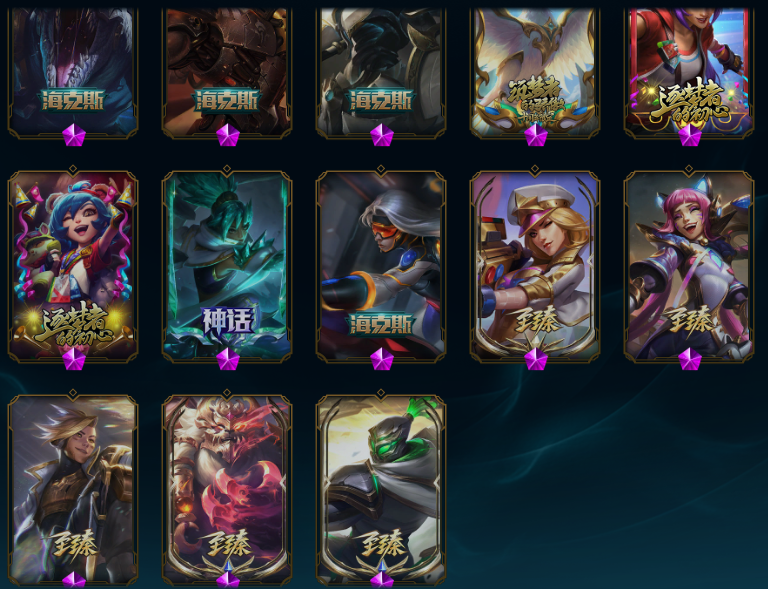Screen dimensions: 768x589
Task: Click the gem under the orange-visor 海克斯 card
Action: tap(382, 359)
